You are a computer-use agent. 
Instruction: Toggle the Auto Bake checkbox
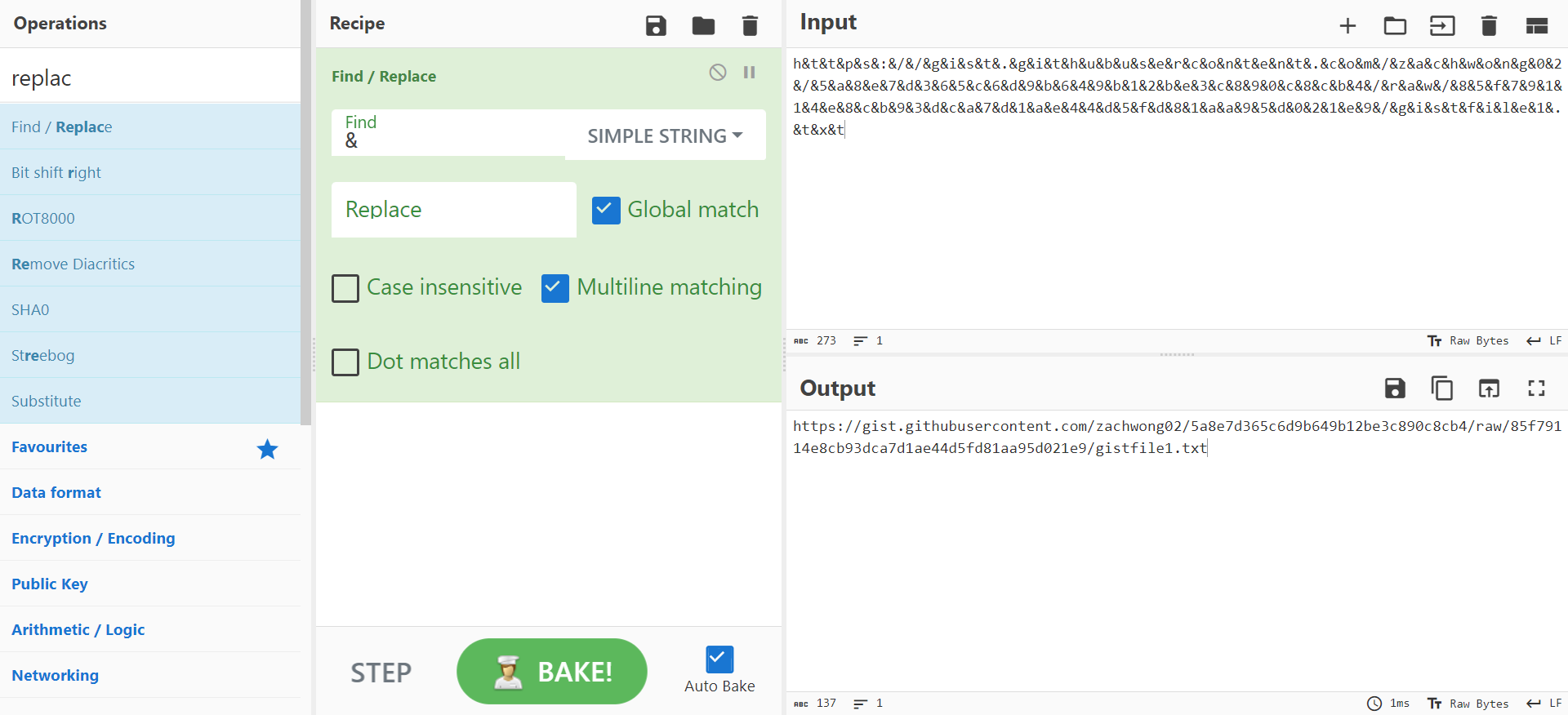tap(719, 659)
